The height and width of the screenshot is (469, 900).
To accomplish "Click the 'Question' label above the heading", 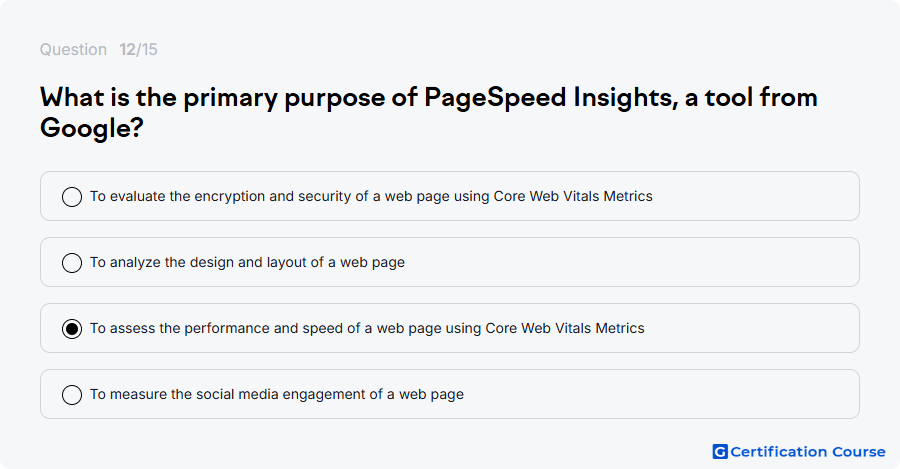I will [73, 49].
